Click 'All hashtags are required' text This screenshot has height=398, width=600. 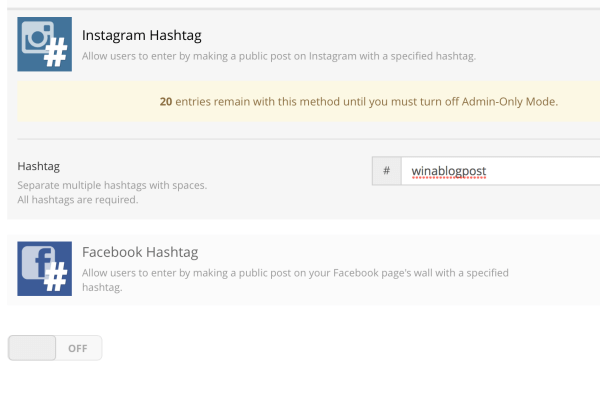click(x=78, y=200)
